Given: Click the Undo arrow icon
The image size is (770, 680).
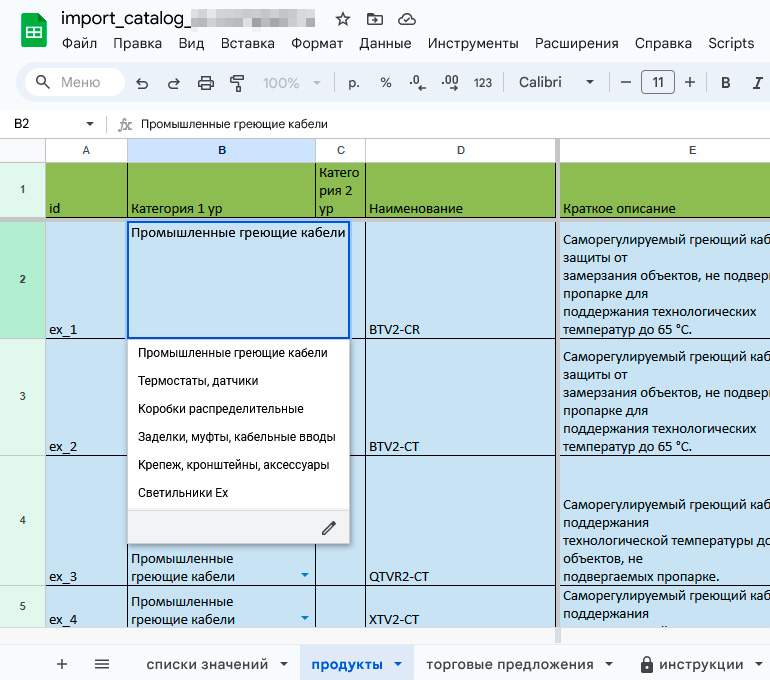Looking at the screenshot, I should click(142, 83).
